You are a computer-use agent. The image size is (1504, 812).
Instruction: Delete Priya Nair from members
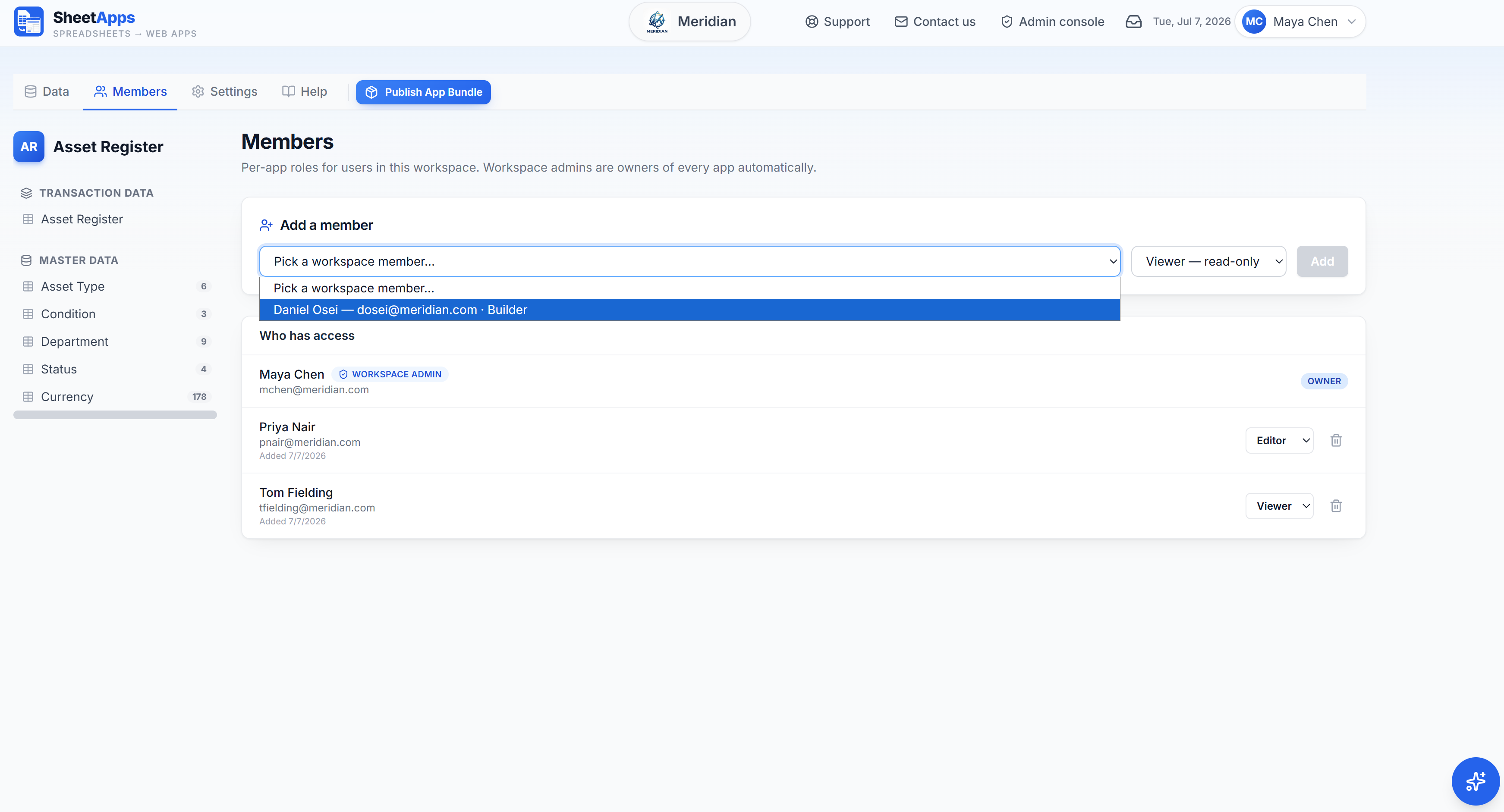[x=1336, y=440]
